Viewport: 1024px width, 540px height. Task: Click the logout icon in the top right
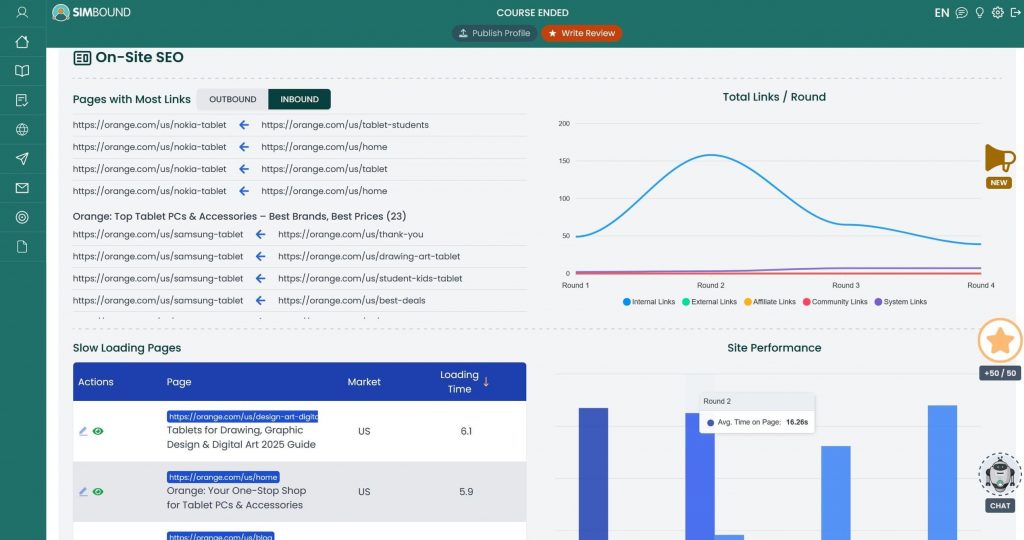tap(1015, 13)
